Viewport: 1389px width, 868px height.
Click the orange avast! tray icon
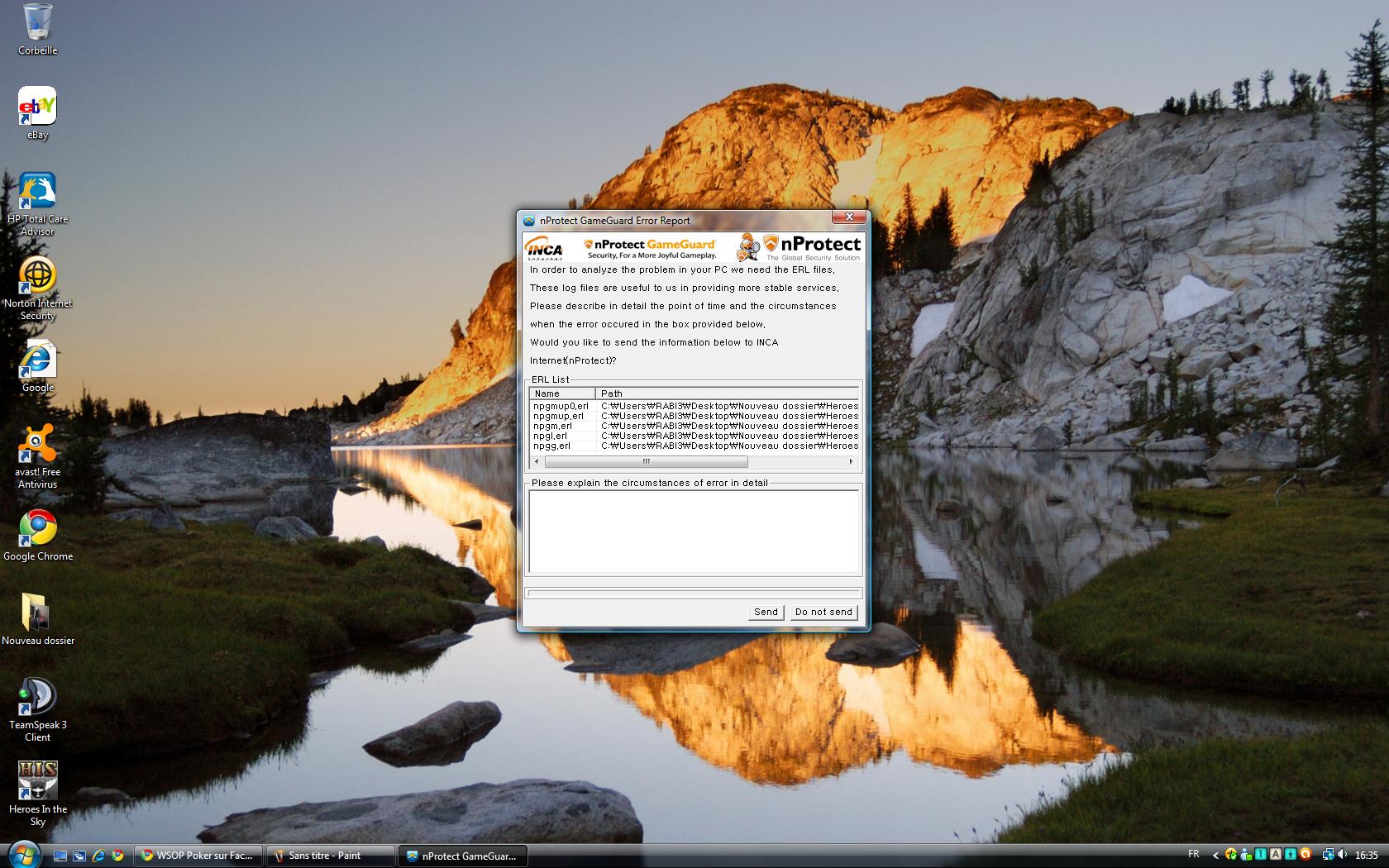point(1305,854)
